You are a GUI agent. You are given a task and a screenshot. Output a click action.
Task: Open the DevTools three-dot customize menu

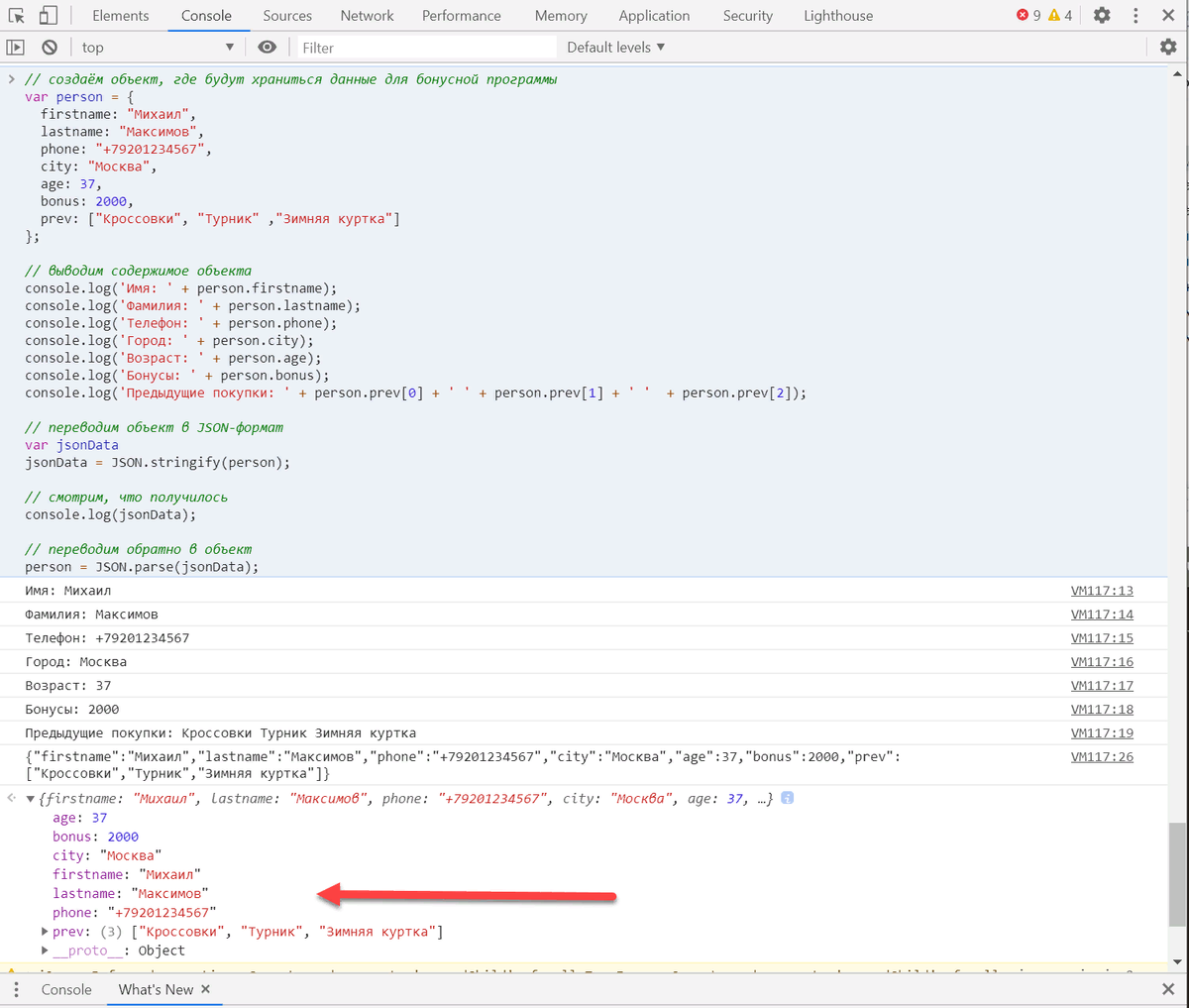tap(1135, 16)
